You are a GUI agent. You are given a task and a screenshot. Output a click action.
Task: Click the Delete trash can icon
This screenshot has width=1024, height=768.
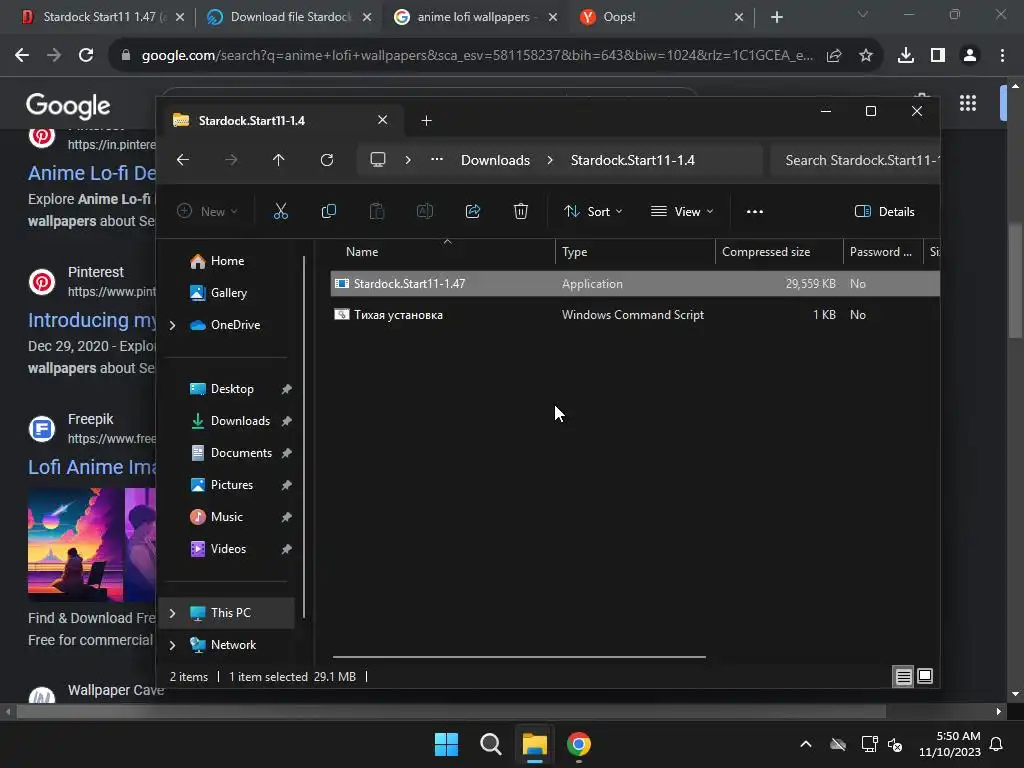coord(520,212)
